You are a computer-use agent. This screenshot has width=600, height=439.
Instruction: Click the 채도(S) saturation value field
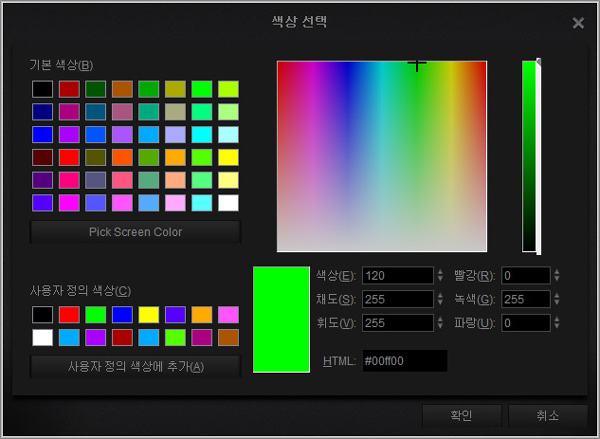coord(398,299)
